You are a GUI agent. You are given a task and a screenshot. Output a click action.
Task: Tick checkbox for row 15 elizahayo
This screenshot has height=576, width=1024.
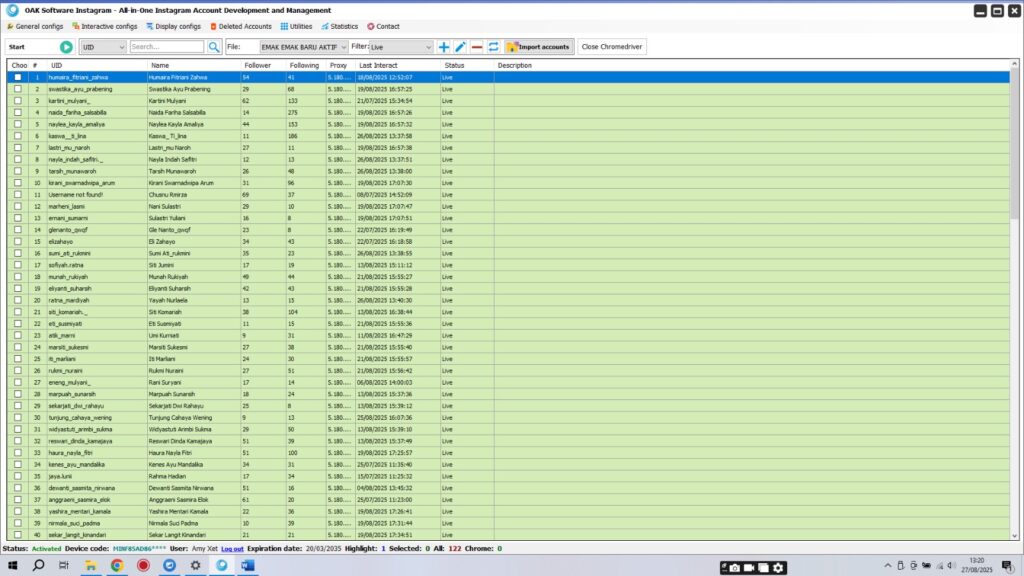click(x=18, y=242)
